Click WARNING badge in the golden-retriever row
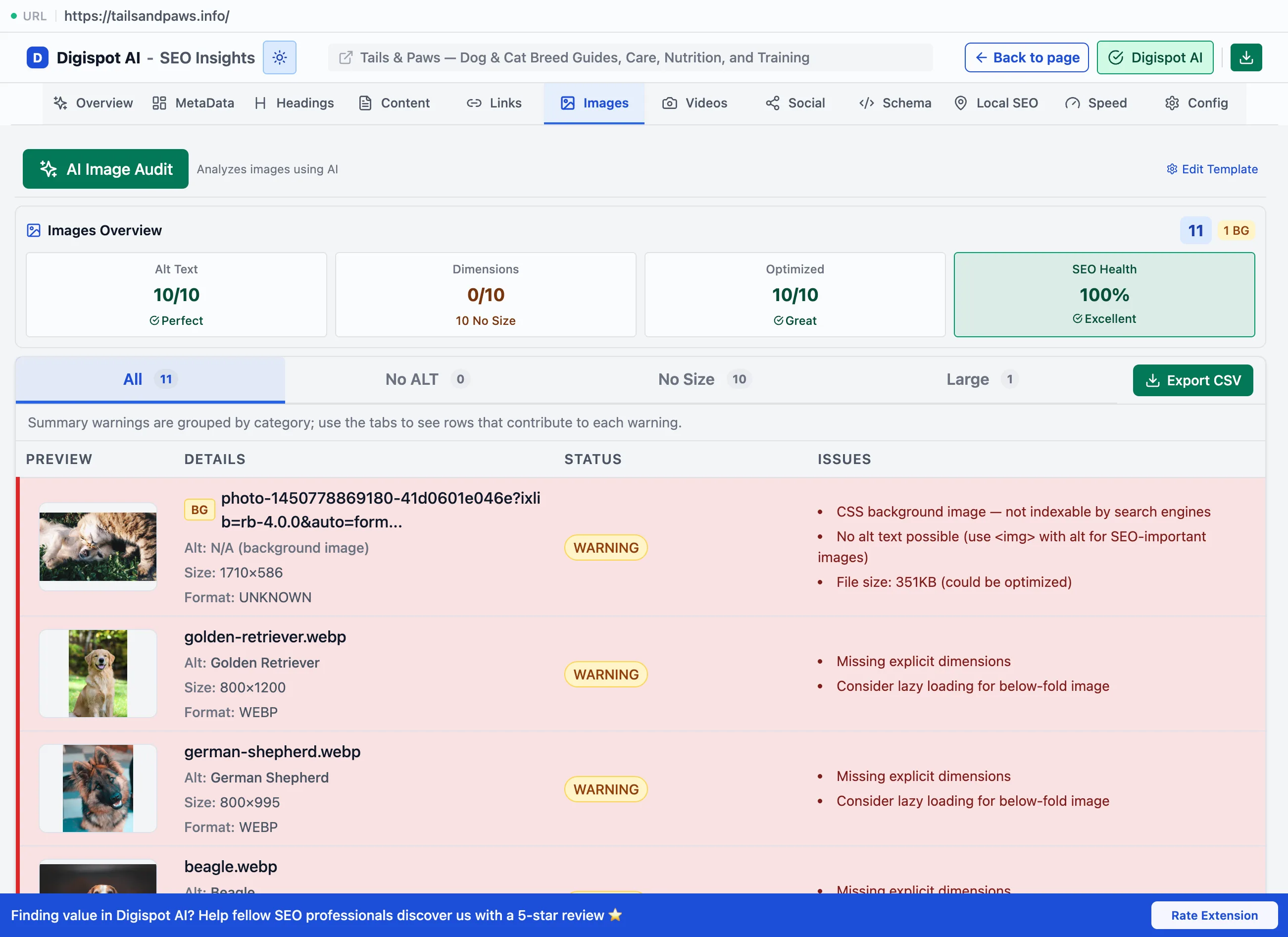The height and width of the screenshot is (937, 1288). [x=606, y=675]
